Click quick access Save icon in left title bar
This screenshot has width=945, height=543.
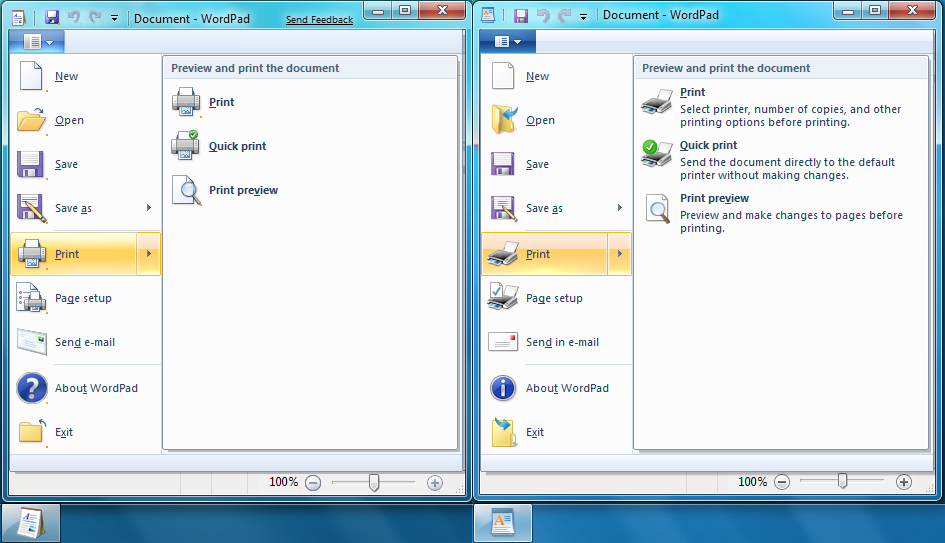coord(52,17)
